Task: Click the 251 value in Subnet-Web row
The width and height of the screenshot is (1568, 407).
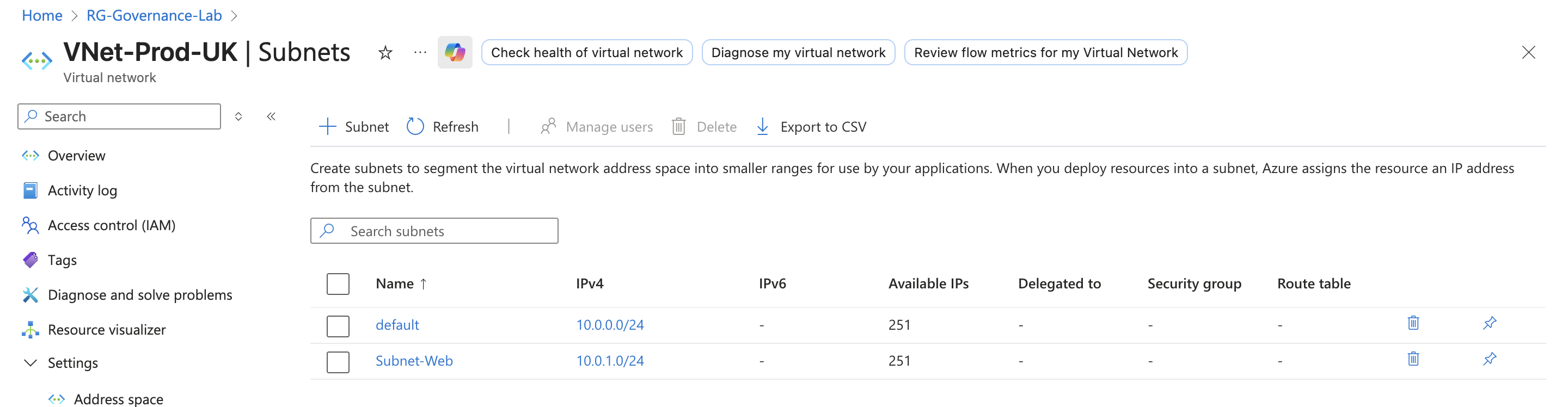Action: (x=899, y=360)
